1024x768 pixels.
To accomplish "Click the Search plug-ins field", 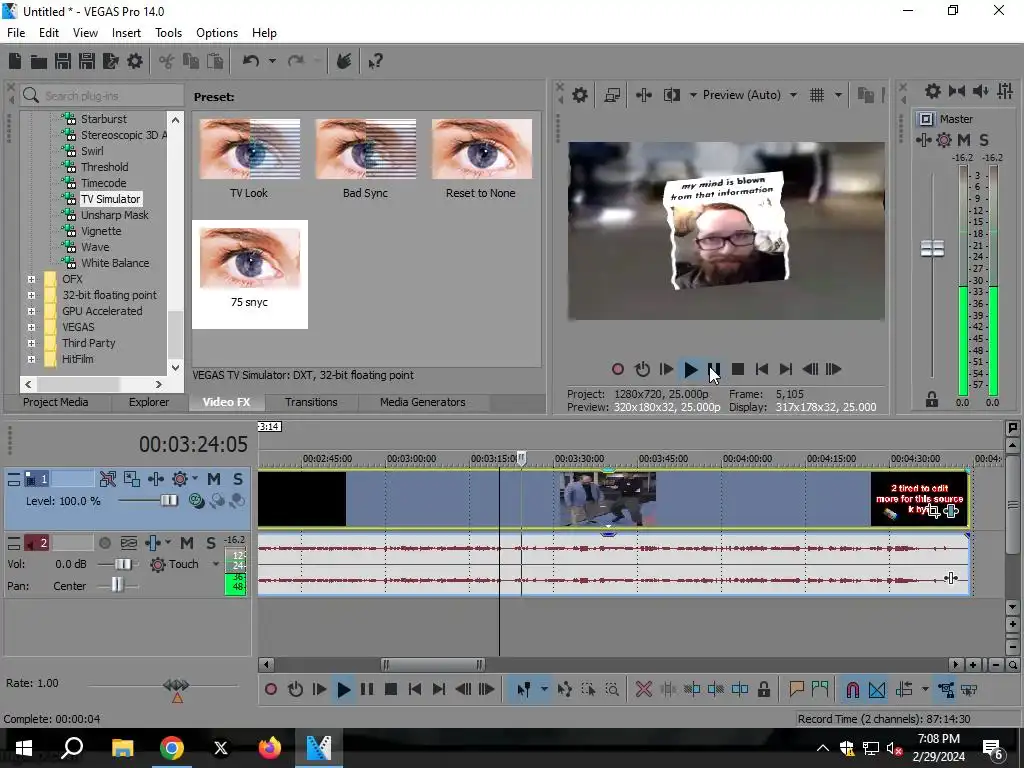I will (101, 95).
